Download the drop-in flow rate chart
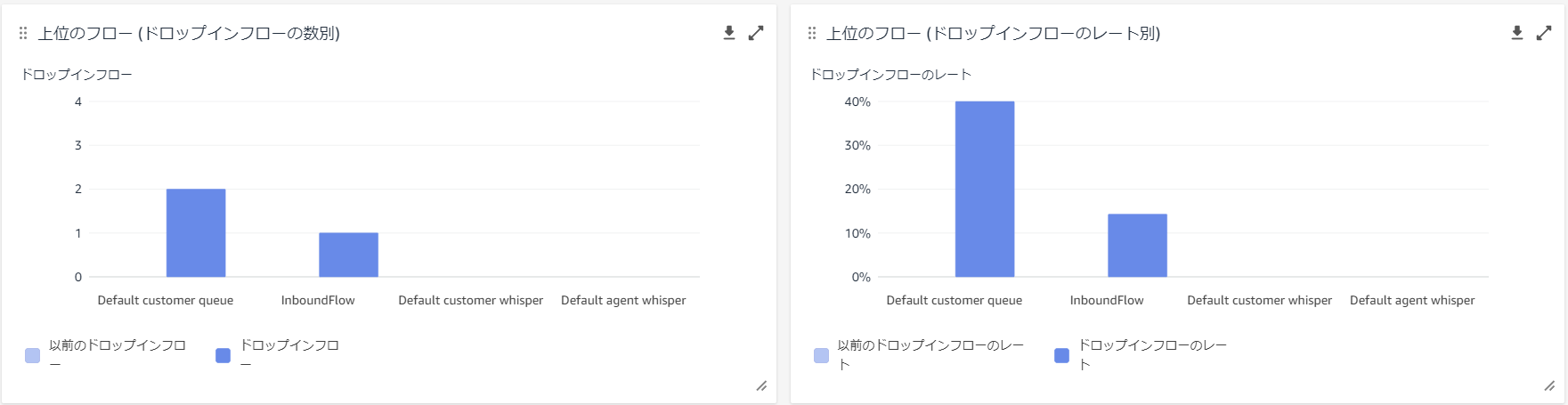This screenshot has height=405, width=1568. (x=1517, y=33)
